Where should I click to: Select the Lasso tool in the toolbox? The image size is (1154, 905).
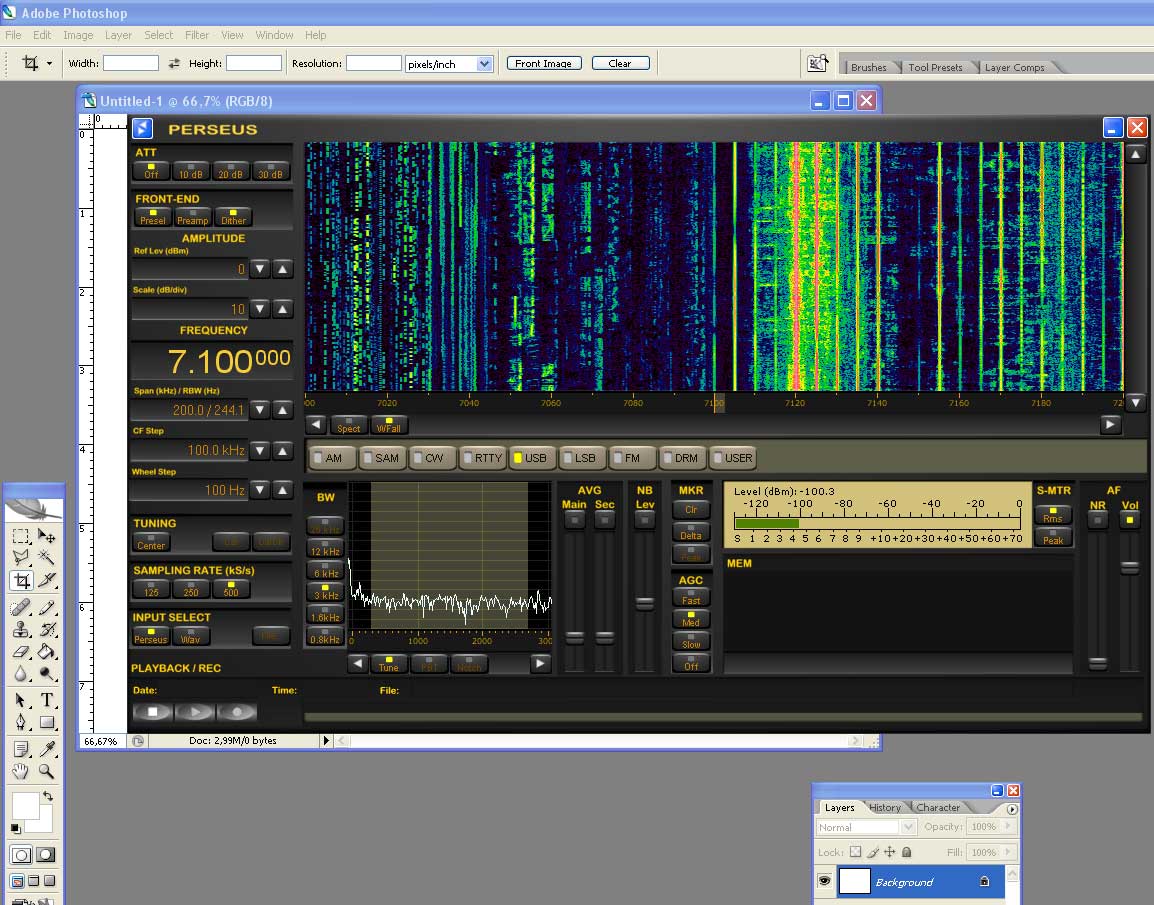point(21,557)
